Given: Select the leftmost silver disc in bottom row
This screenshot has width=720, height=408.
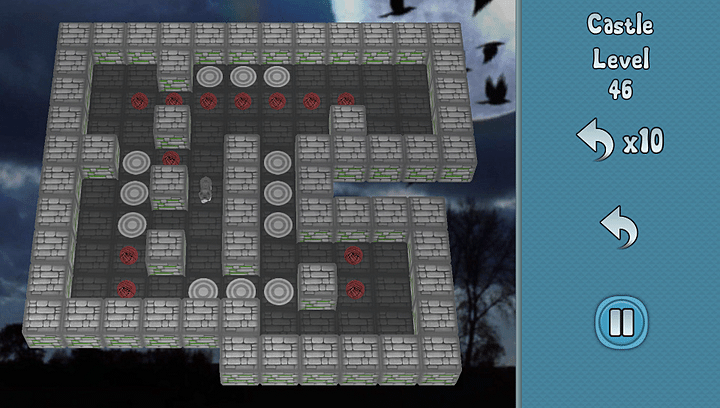Looking at the screenshot, I should point(203,291).
